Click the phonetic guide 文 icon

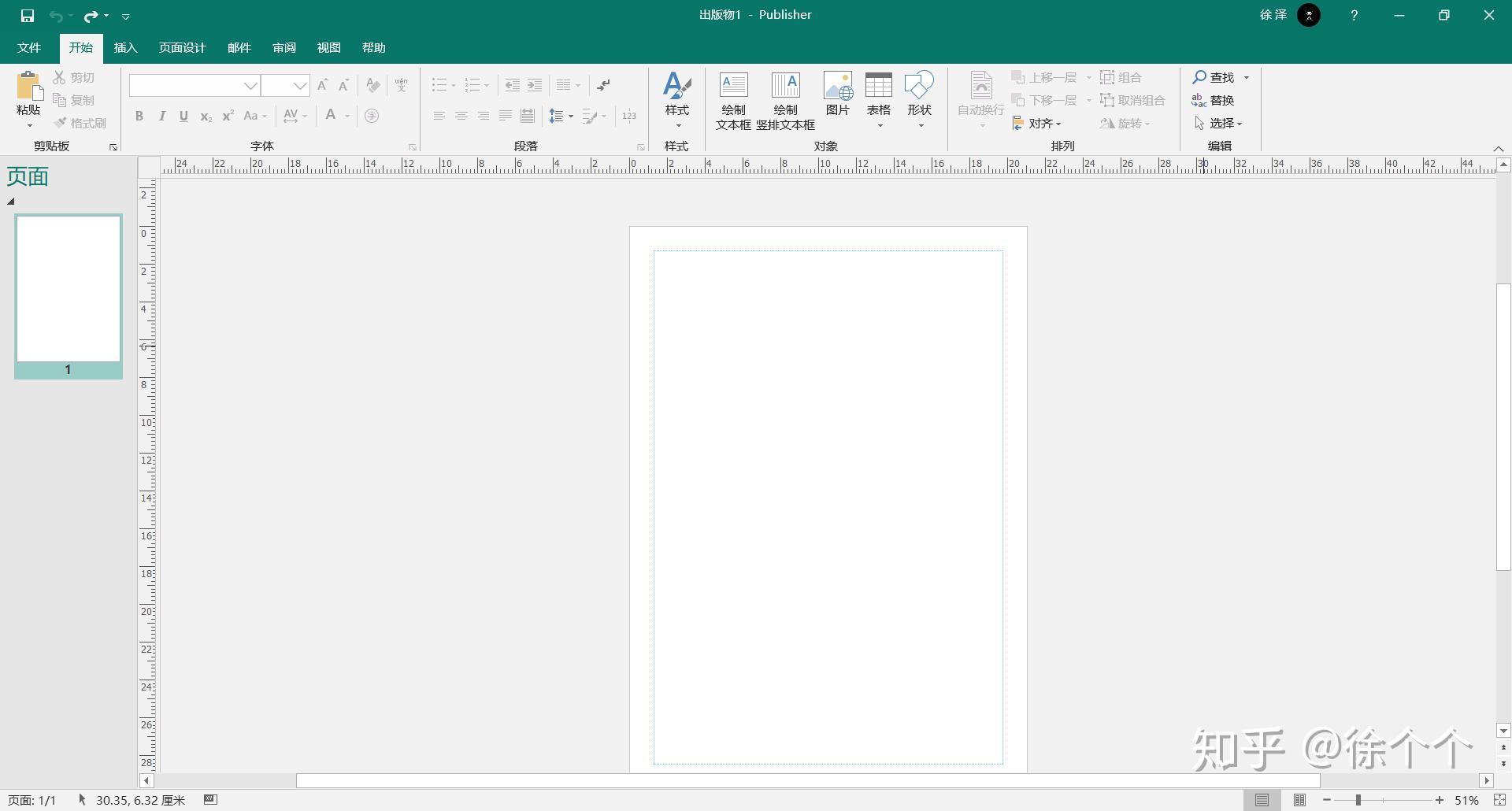click(x=402, y=85)
